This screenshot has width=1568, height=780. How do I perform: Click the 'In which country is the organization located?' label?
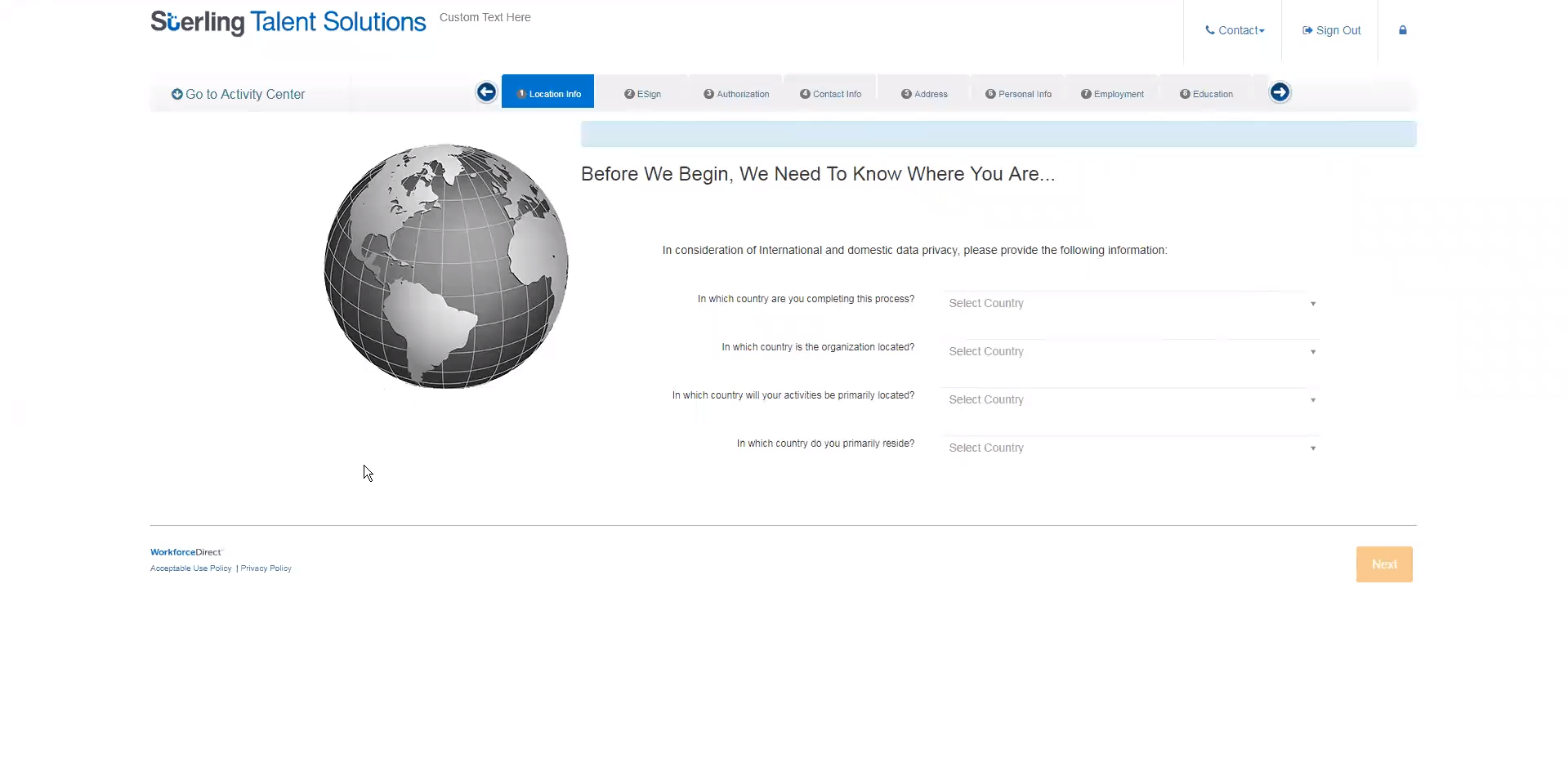(818, 347)
